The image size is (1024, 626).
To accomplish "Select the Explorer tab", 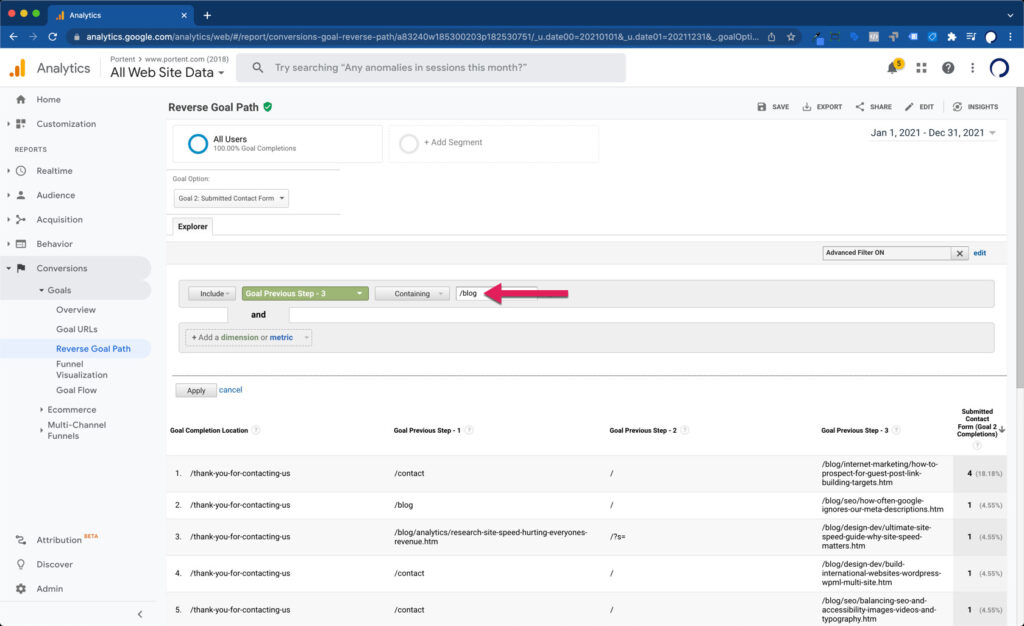I will [x=193, y=227].
